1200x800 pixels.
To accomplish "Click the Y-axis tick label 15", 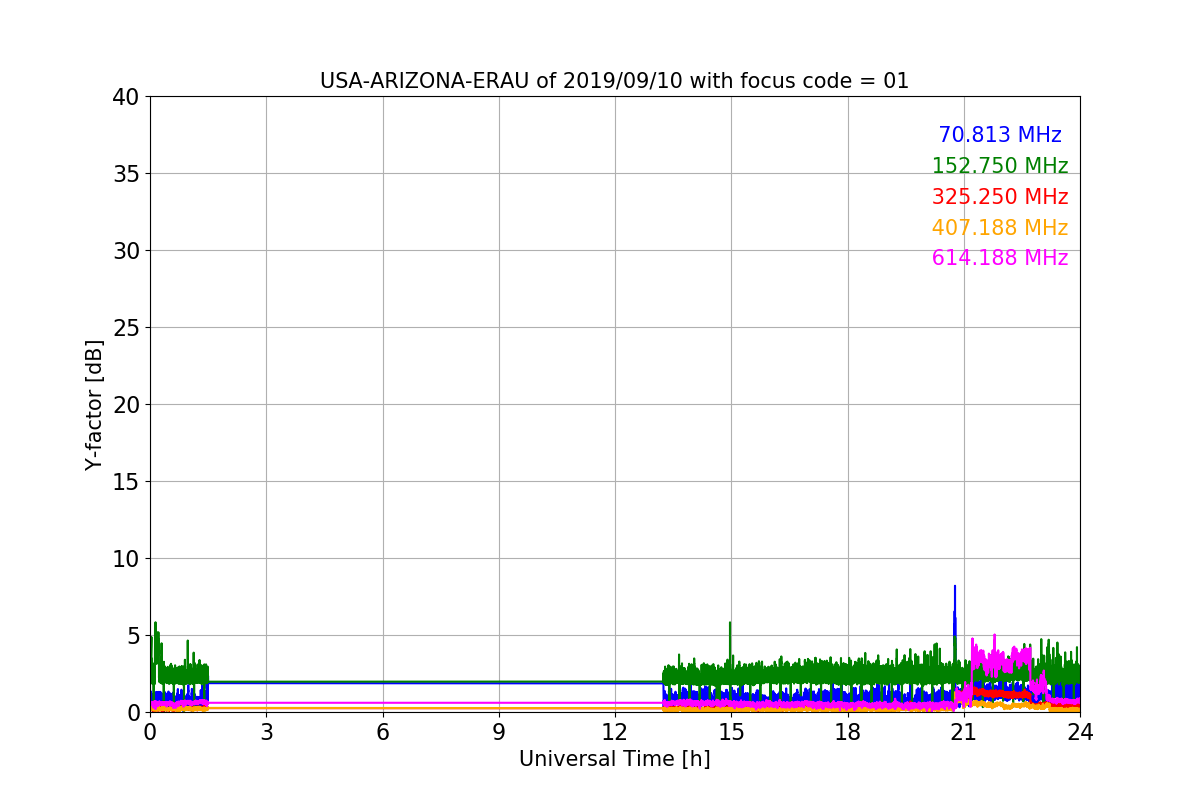I will (125, 482).
